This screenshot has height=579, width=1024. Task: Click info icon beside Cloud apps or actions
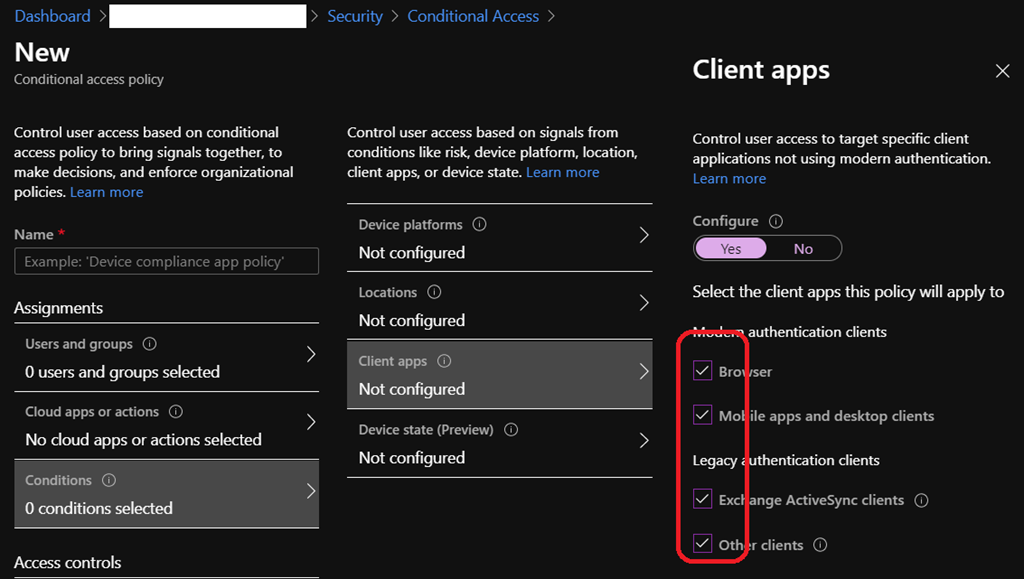tap(176, 412)
